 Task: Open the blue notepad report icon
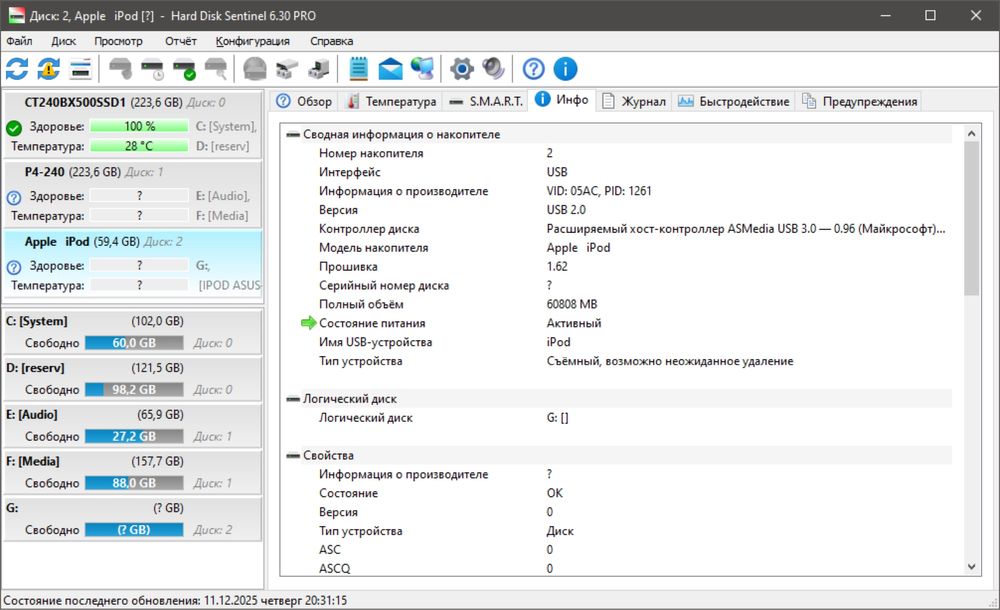[358, 69]
